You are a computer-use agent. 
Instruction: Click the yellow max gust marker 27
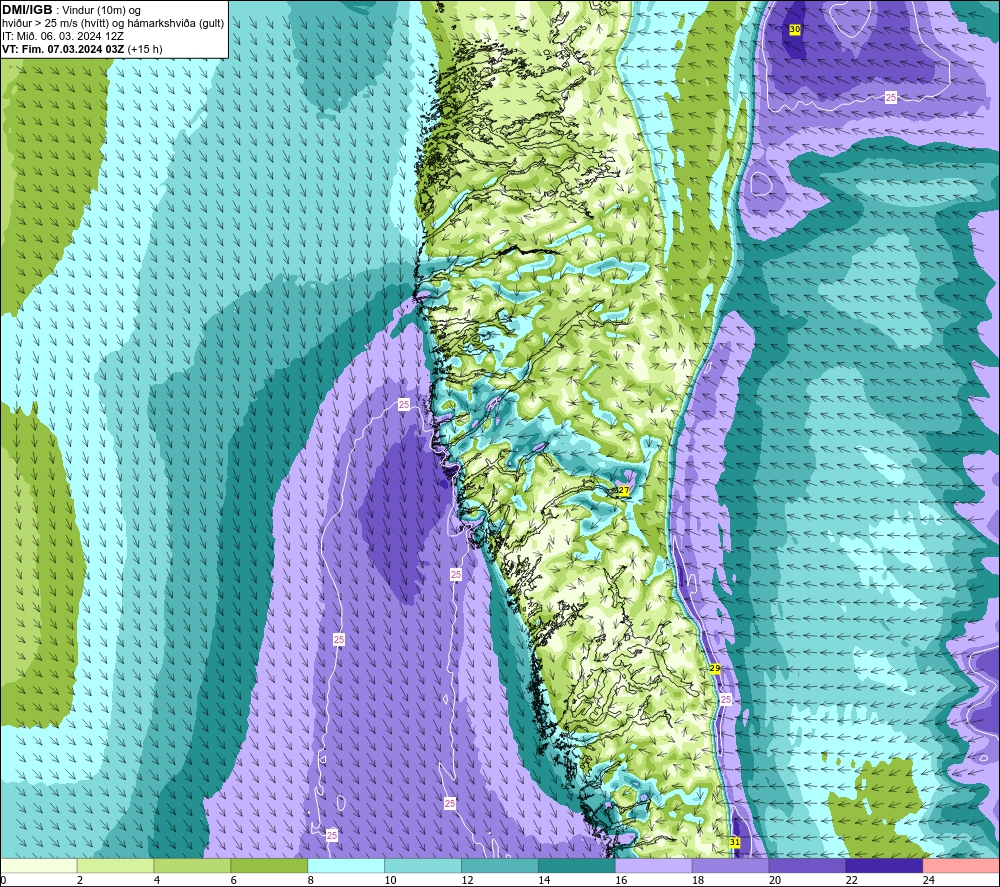click(624, 490)
